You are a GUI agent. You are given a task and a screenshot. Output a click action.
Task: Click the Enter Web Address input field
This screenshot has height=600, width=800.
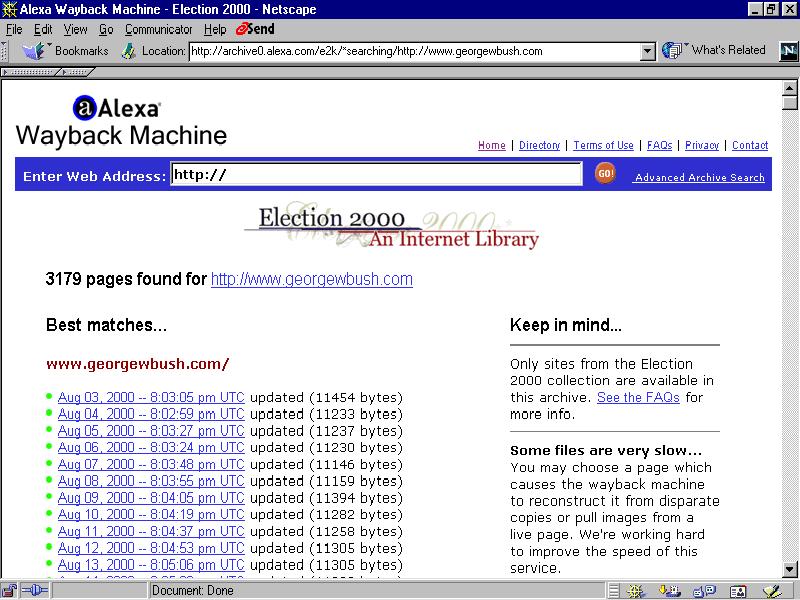pos(377,174)
